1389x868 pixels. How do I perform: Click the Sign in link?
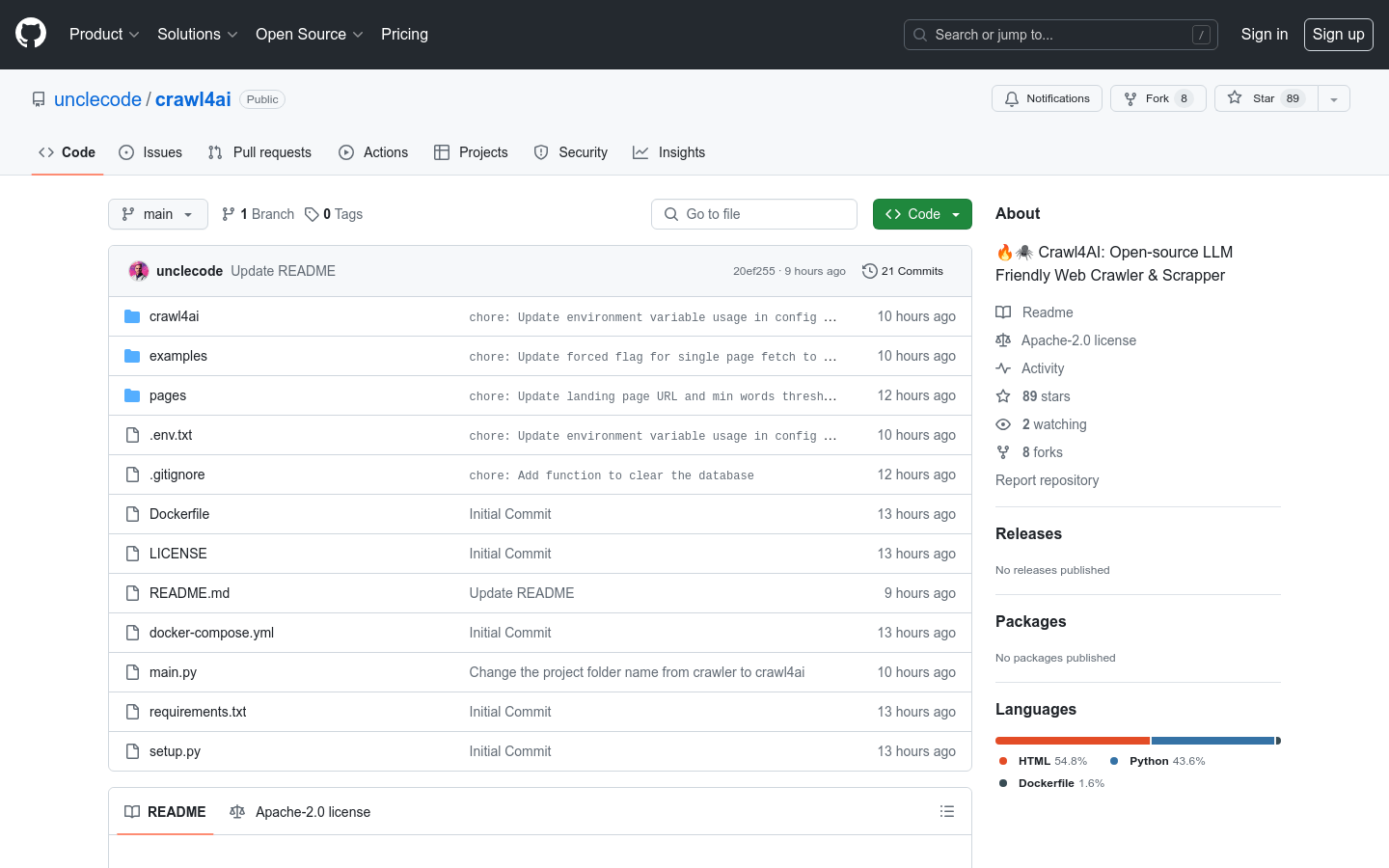point(1265,34)
